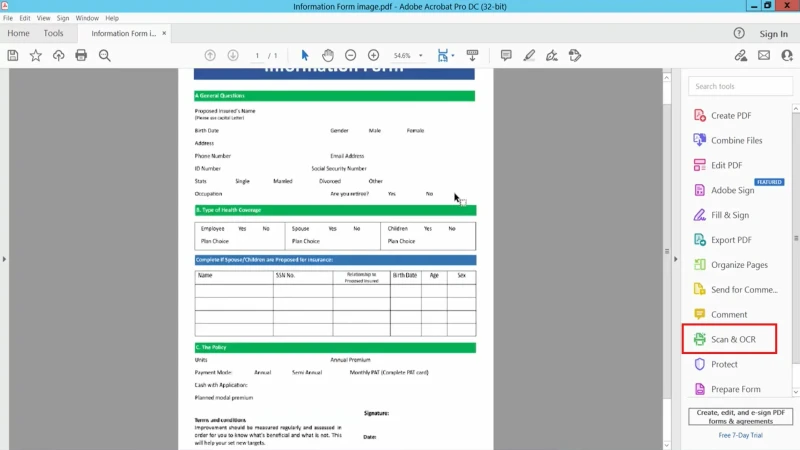Open help with the question mark icon
This screenshot has width=800, height=450.
coord(739,34)
